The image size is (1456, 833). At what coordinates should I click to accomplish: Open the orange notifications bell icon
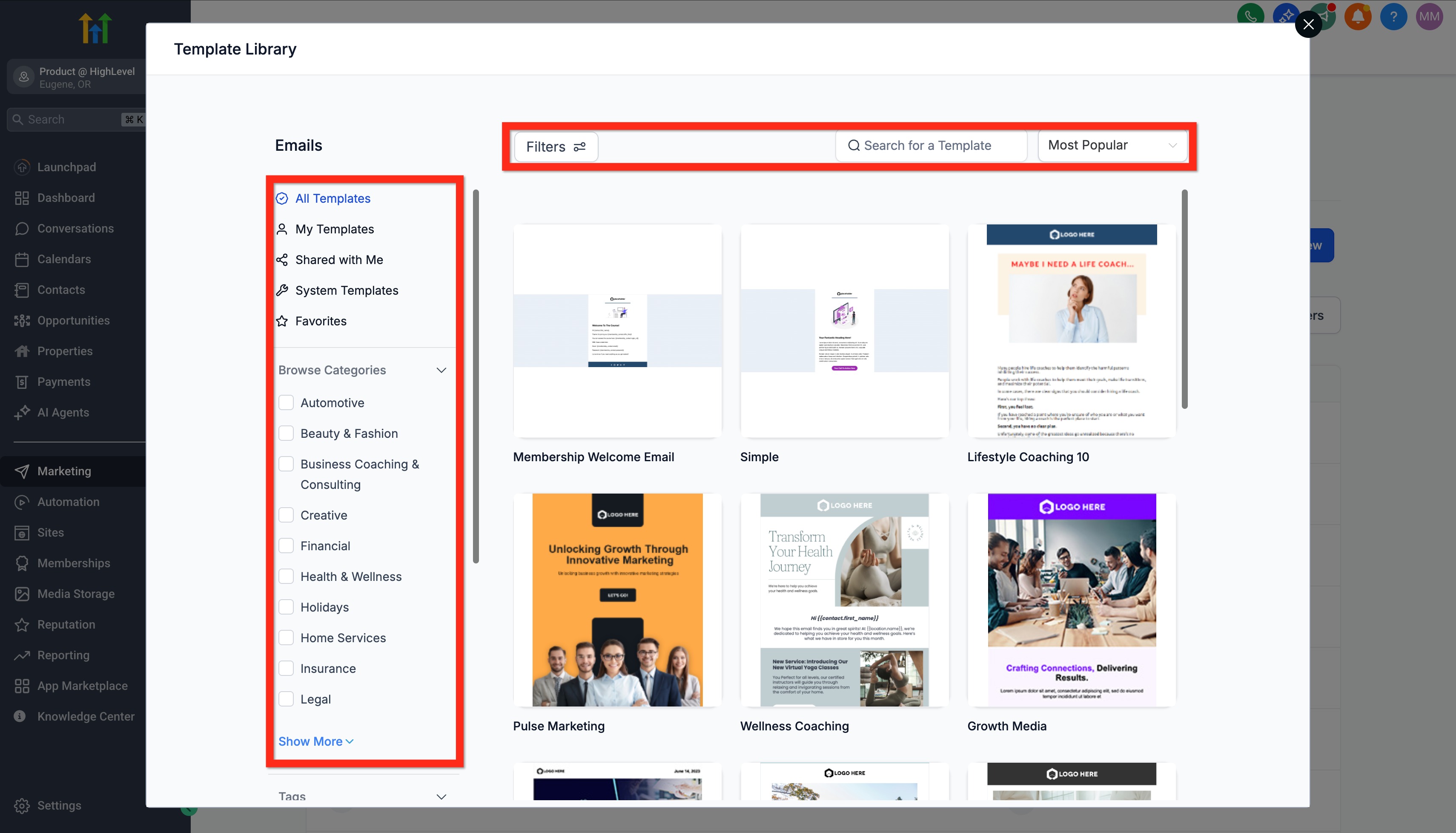pos(1358,16)
